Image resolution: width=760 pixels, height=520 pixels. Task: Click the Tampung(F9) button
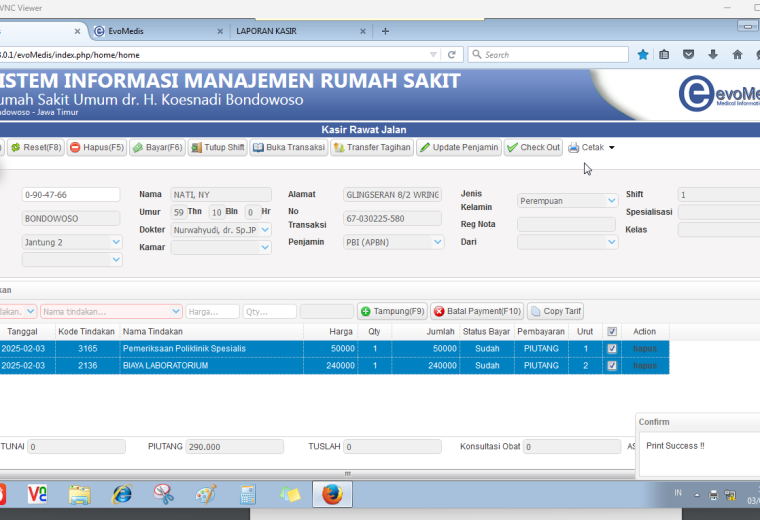tap(393, 311)
